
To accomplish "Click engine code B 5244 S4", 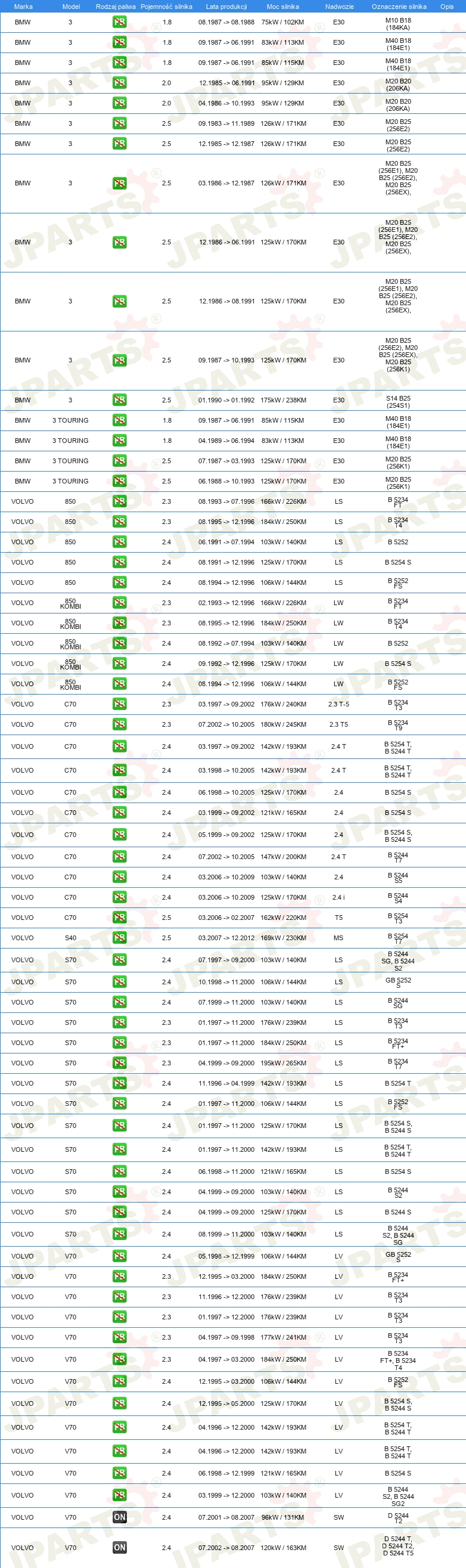I will pos(398,898).
